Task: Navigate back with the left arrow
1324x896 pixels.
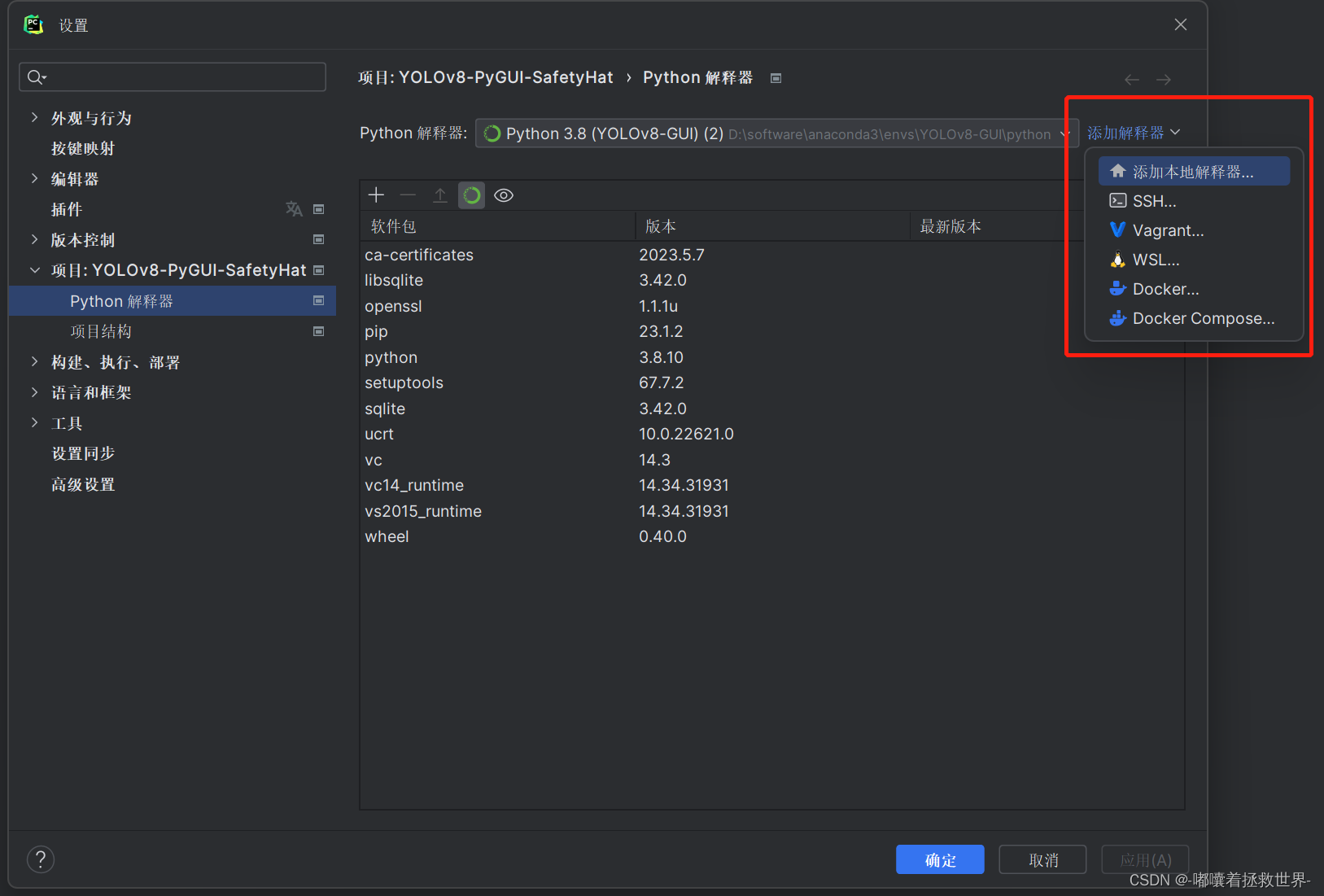Action: coord(1132,80)
